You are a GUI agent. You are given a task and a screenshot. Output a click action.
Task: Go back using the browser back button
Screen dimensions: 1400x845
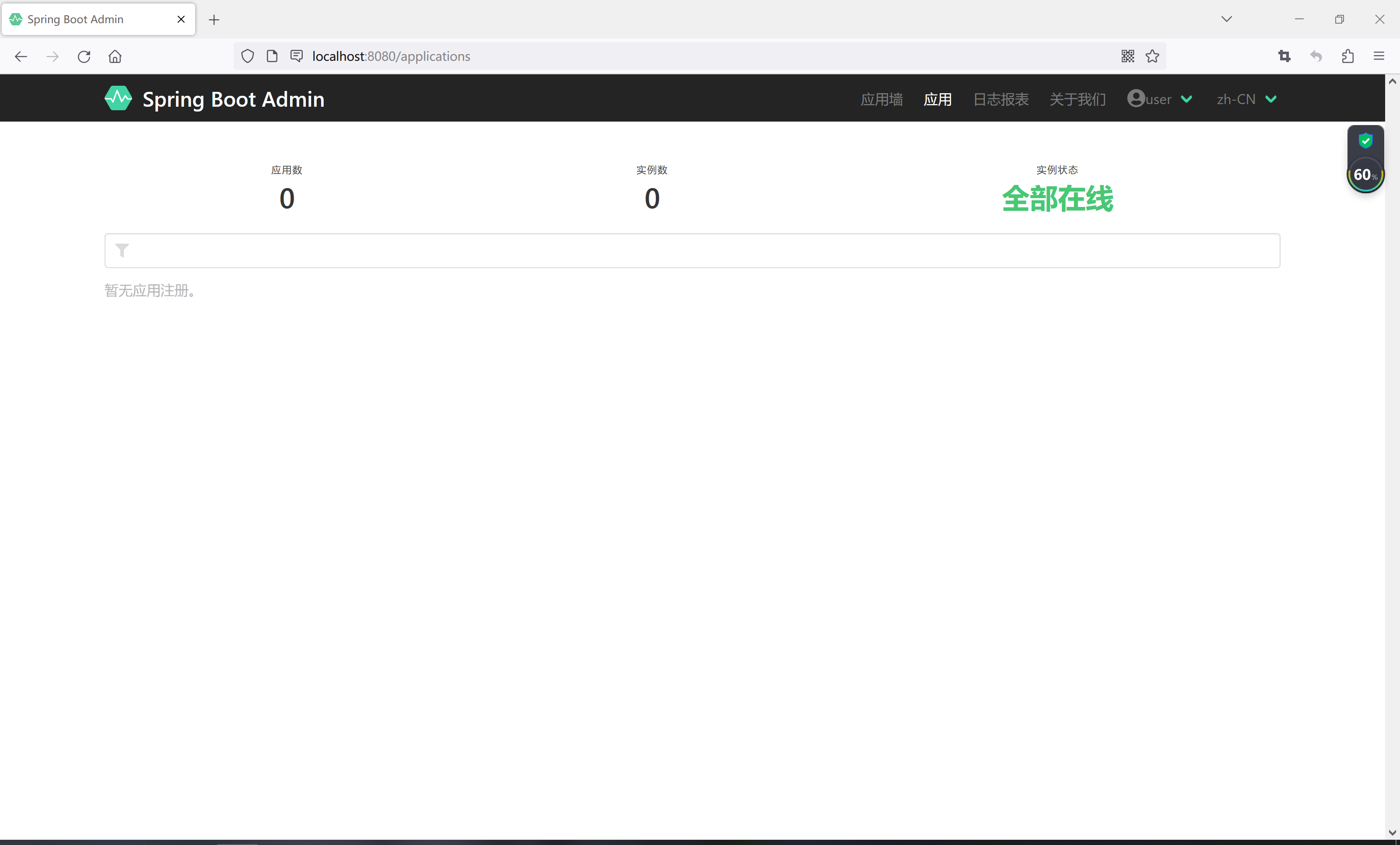tap(21, 56)
